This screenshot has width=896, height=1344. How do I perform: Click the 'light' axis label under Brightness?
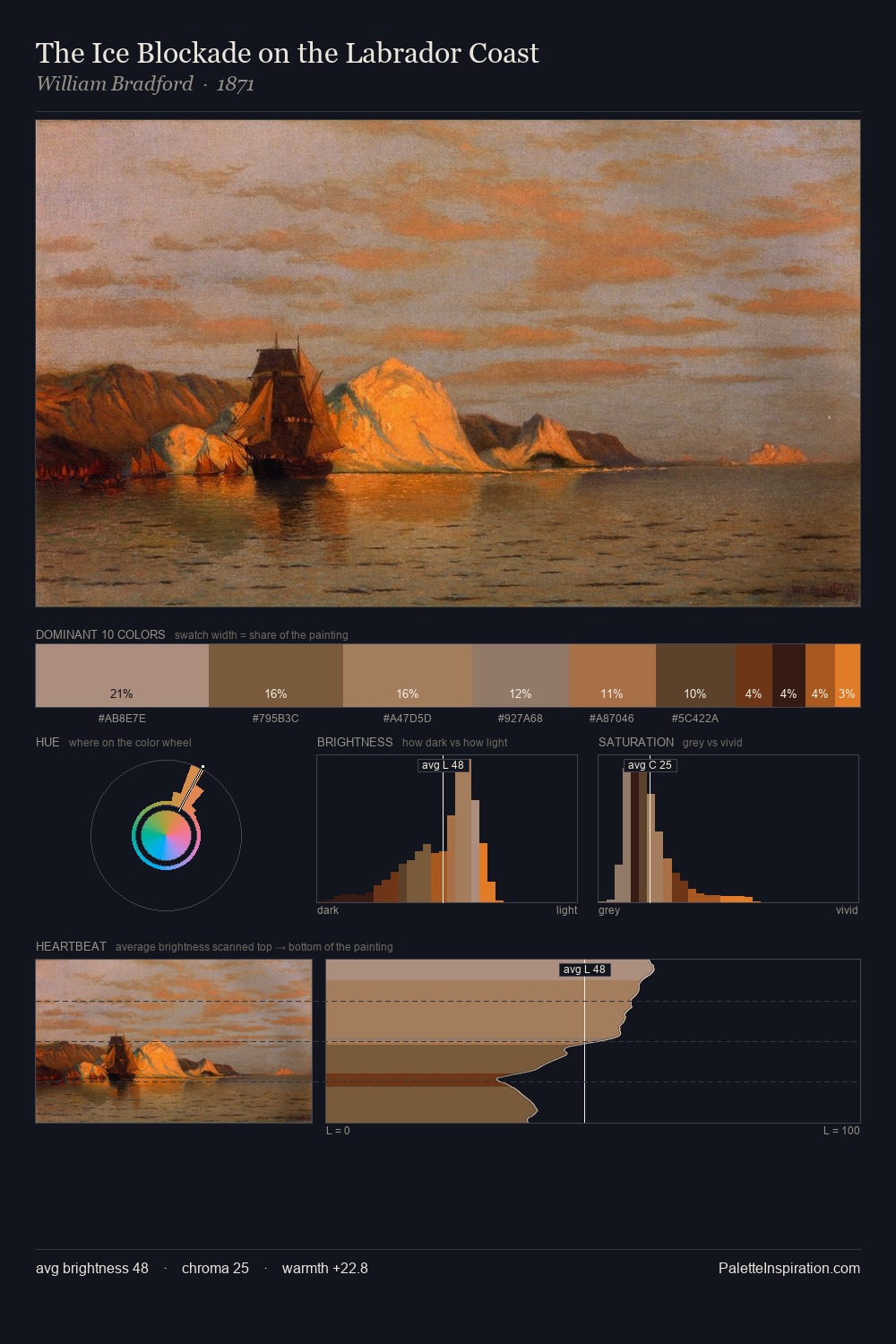click(566, 910)
